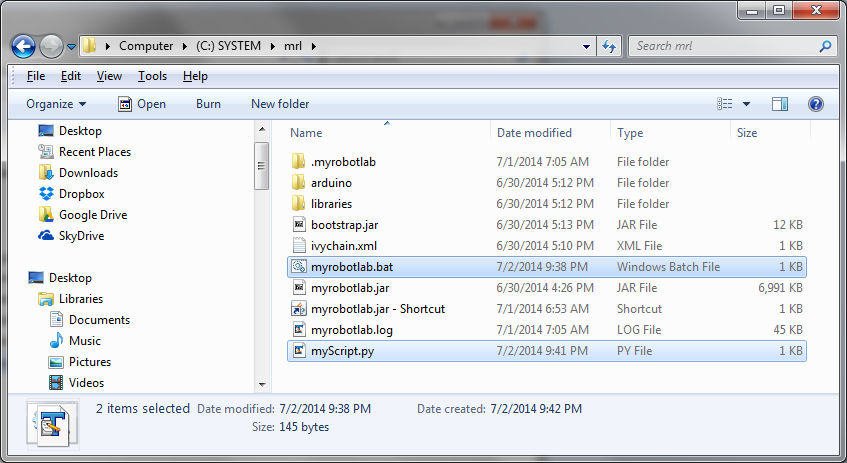The width and height of the screenshot is (847, 463).
Task: Open the Organize dropdown
Action: (x=56, y=104)
